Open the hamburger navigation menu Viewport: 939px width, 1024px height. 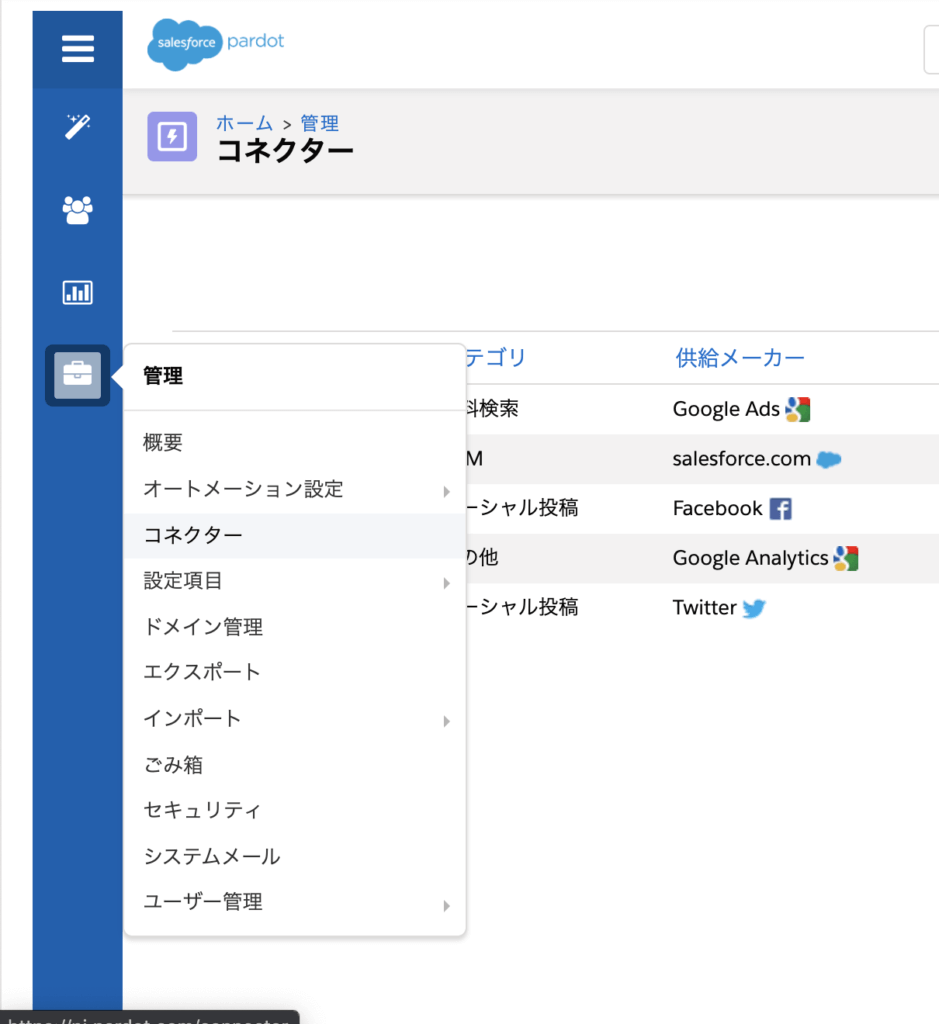click(x=77, y=49)
